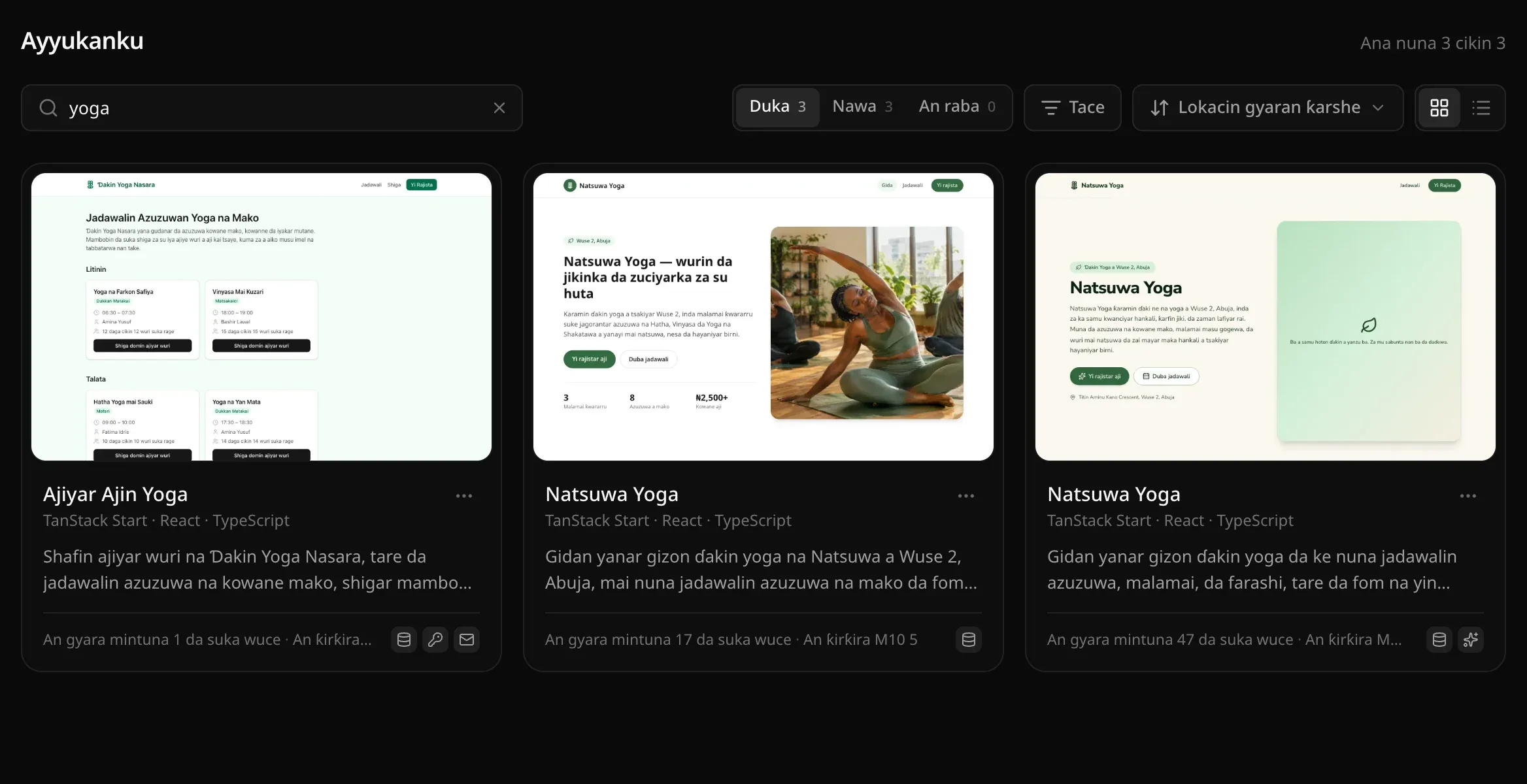Select the Duka tab

[x=778, y=107]
